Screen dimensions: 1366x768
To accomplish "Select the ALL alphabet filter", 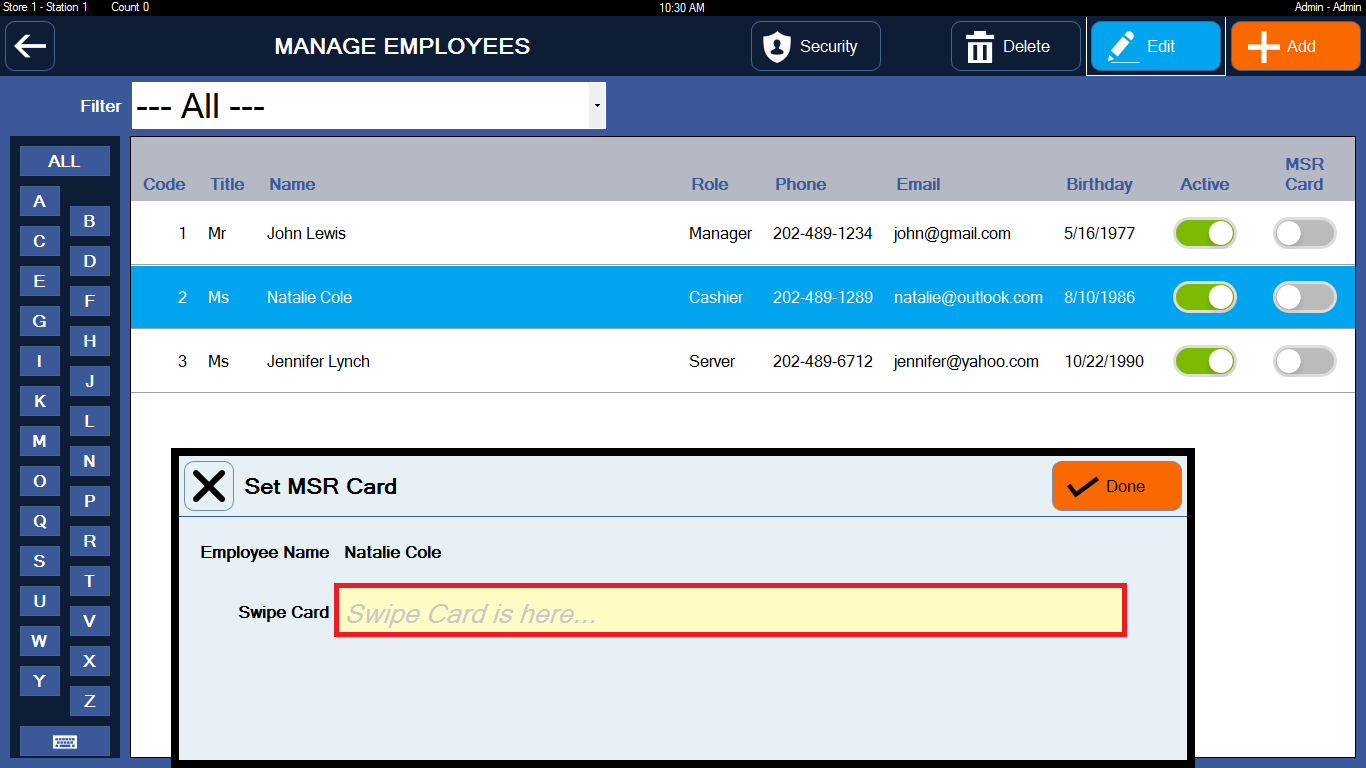I will point(64,160).
